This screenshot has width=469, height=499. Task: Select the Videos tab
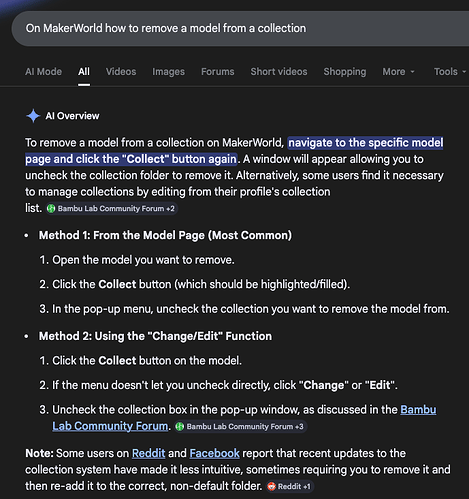[121, 72]
